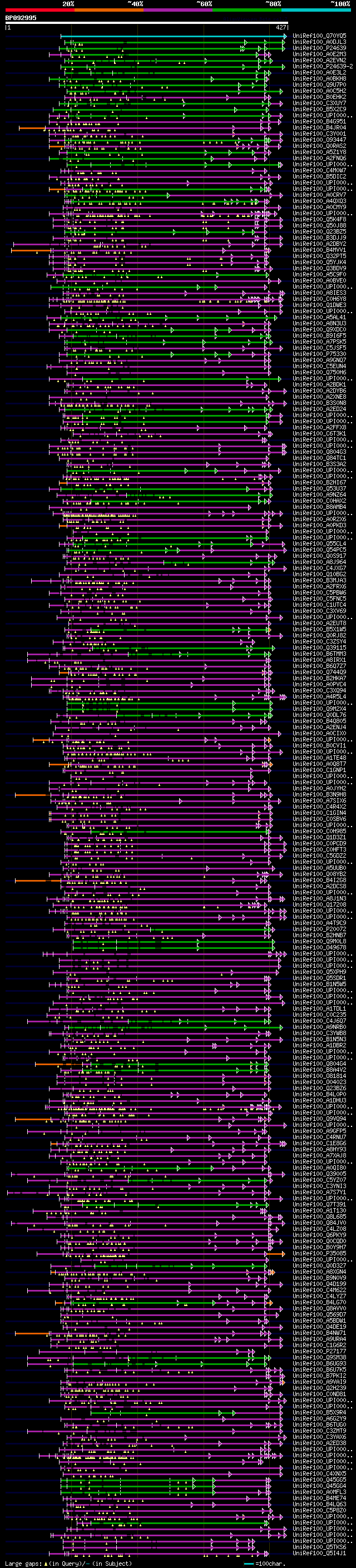This screenshot has height=1568, width=356.
Task: Select the UniRef100_Q1D3Z1 label
Action: 319,838
